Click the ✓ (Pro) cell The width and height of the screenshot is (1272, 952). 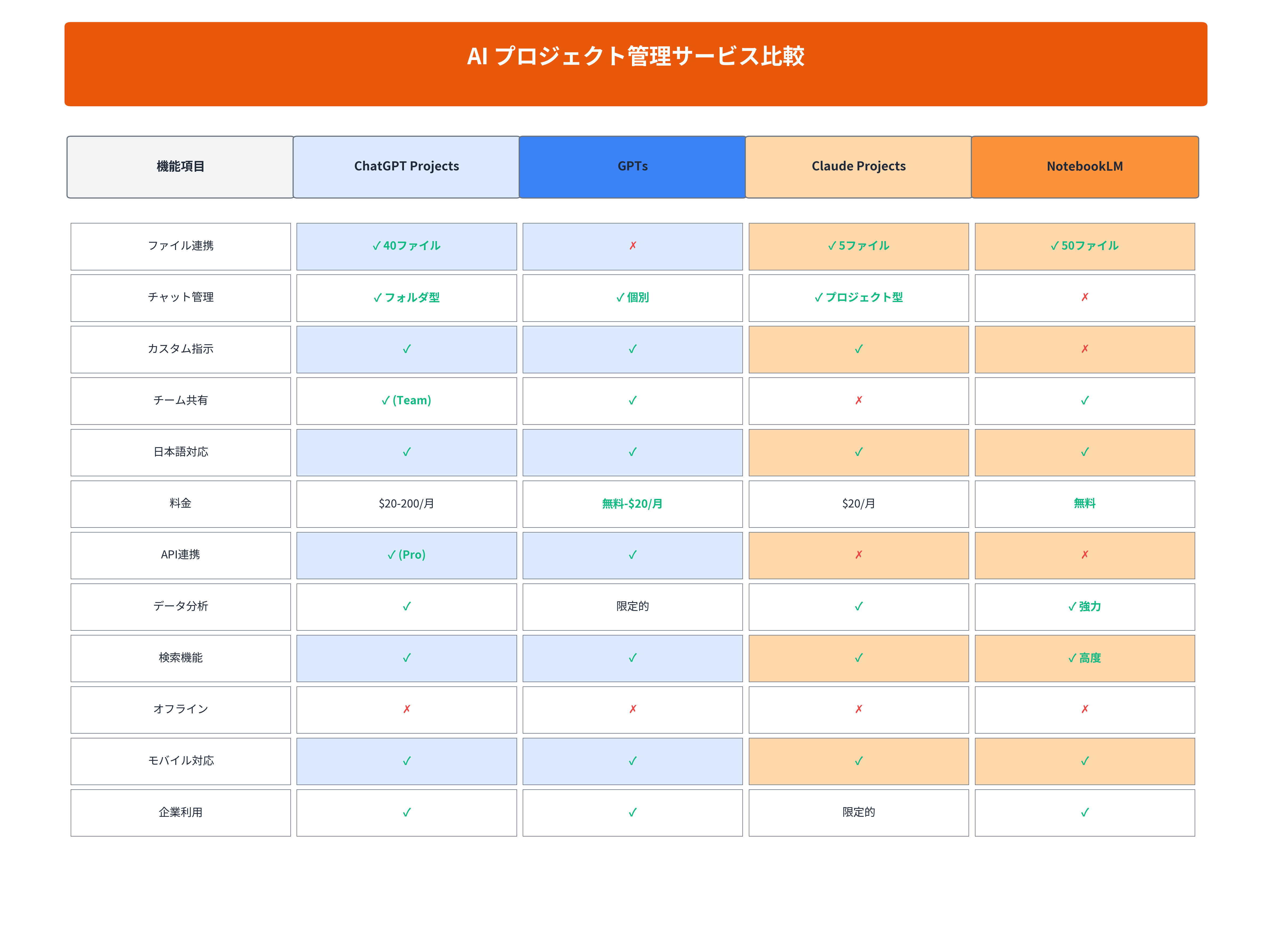[x=407, y=555]
